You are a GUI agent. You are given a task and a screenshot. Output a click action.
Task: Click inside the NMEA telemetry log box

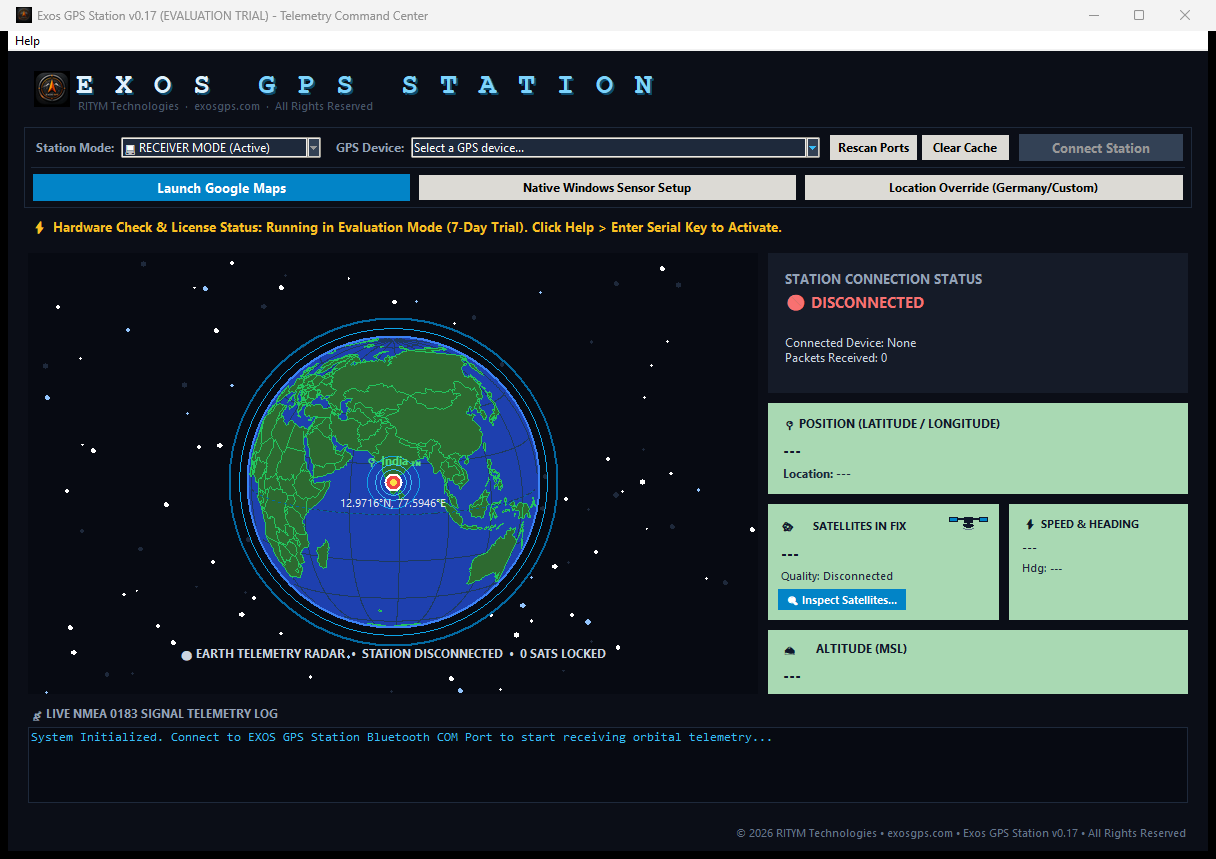(x=608, y=765)
